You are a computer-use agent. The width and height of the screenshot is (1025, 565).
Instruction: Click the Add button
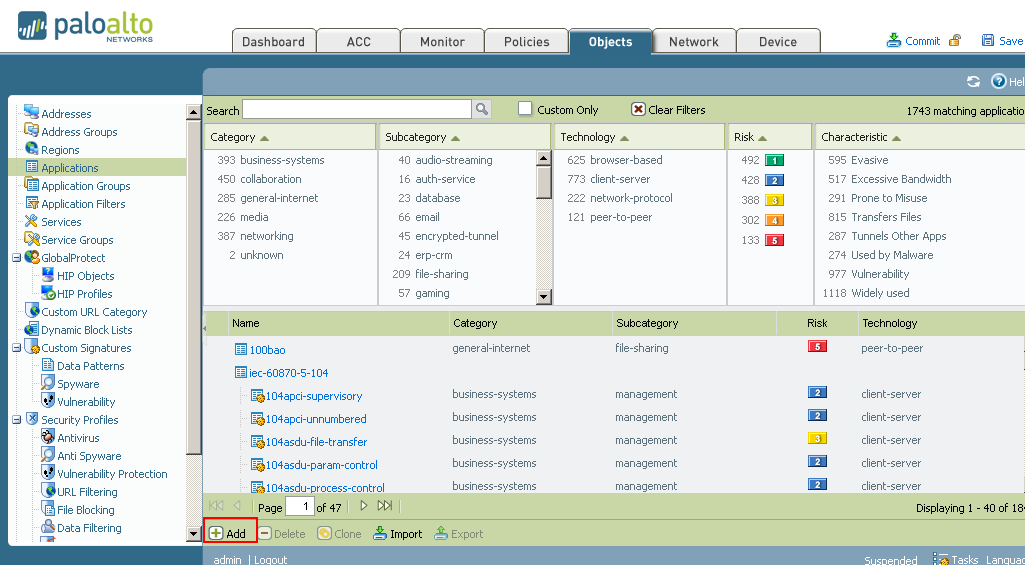(x=229, y=534)
